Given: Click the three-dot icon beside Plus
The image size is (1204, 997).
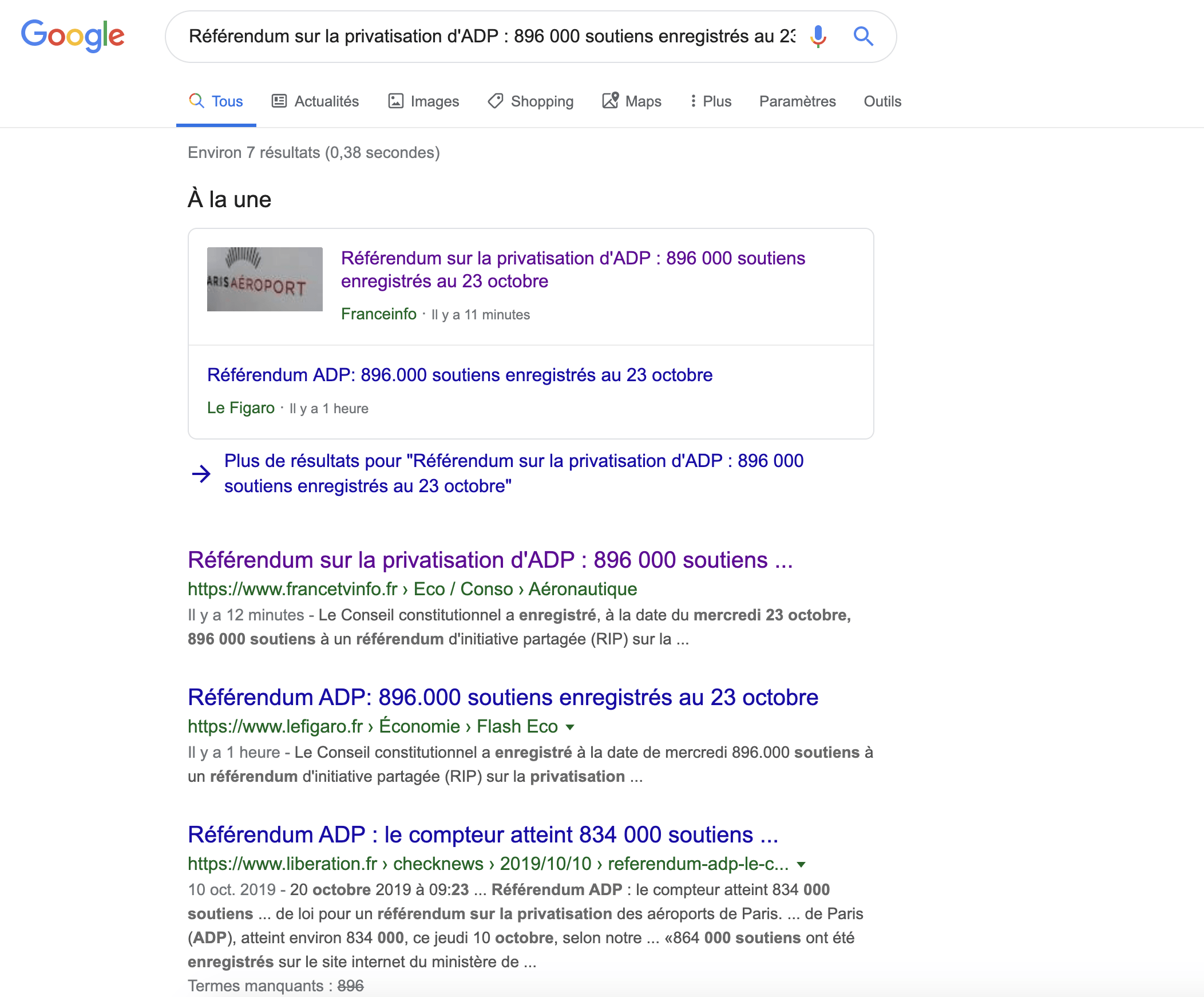Looking at the screenshot, I should pos(693,101).
